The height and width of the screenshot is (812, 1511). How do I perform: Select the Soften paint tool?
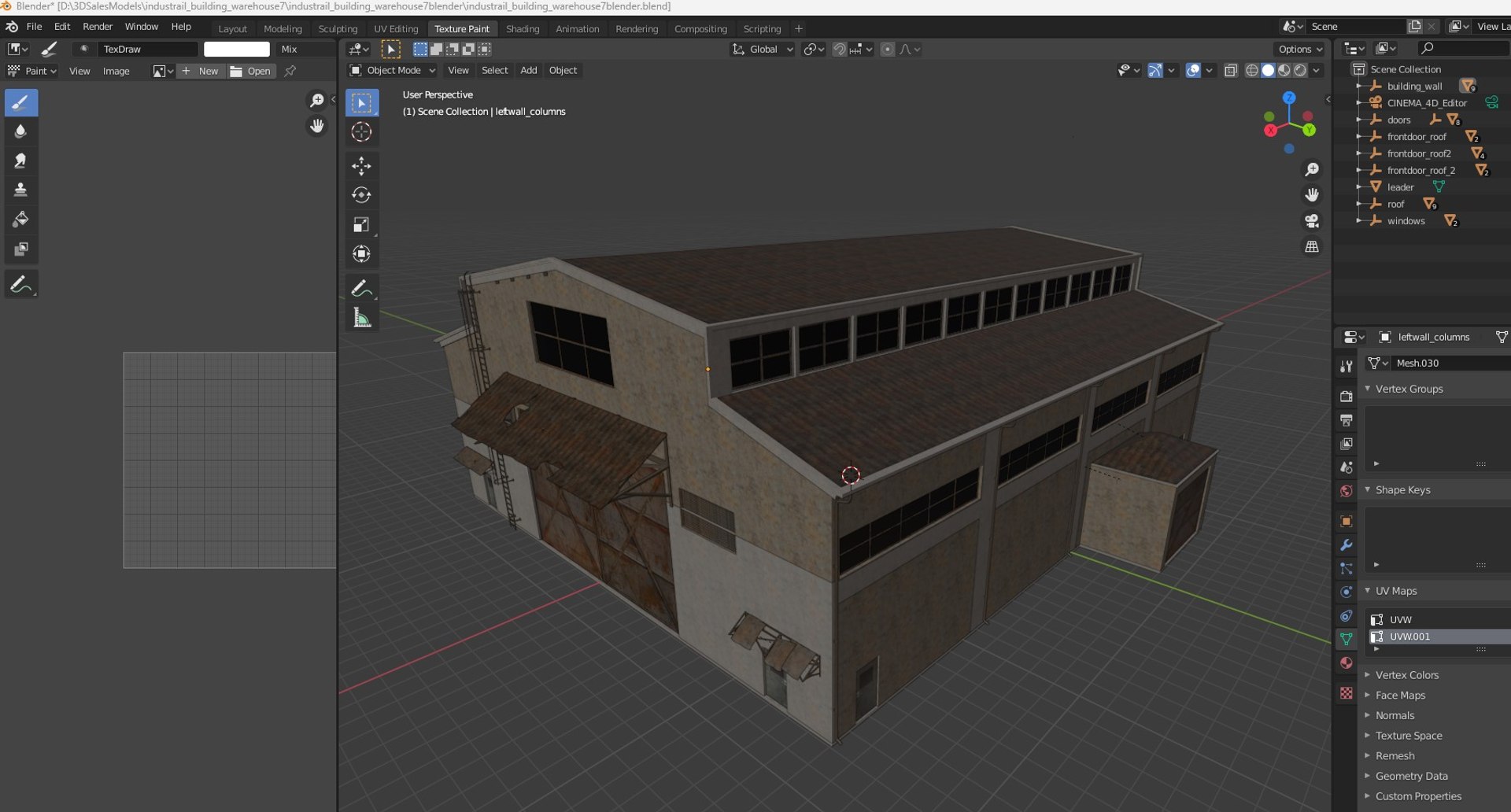[x=21, y=131]
